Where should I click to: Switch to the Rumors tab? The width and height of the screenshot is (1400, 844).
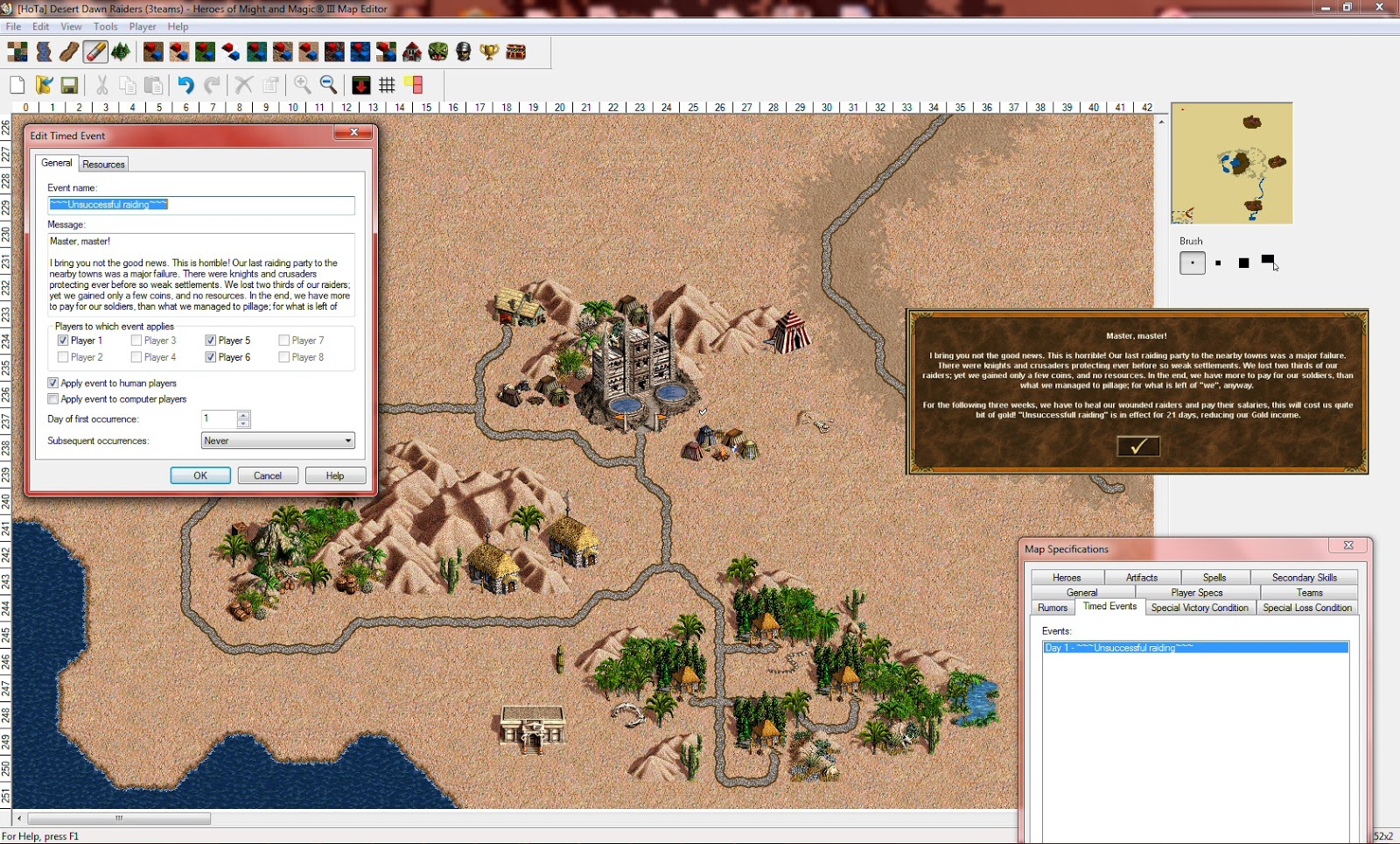pyautogui.click(x=1053, y=608)
